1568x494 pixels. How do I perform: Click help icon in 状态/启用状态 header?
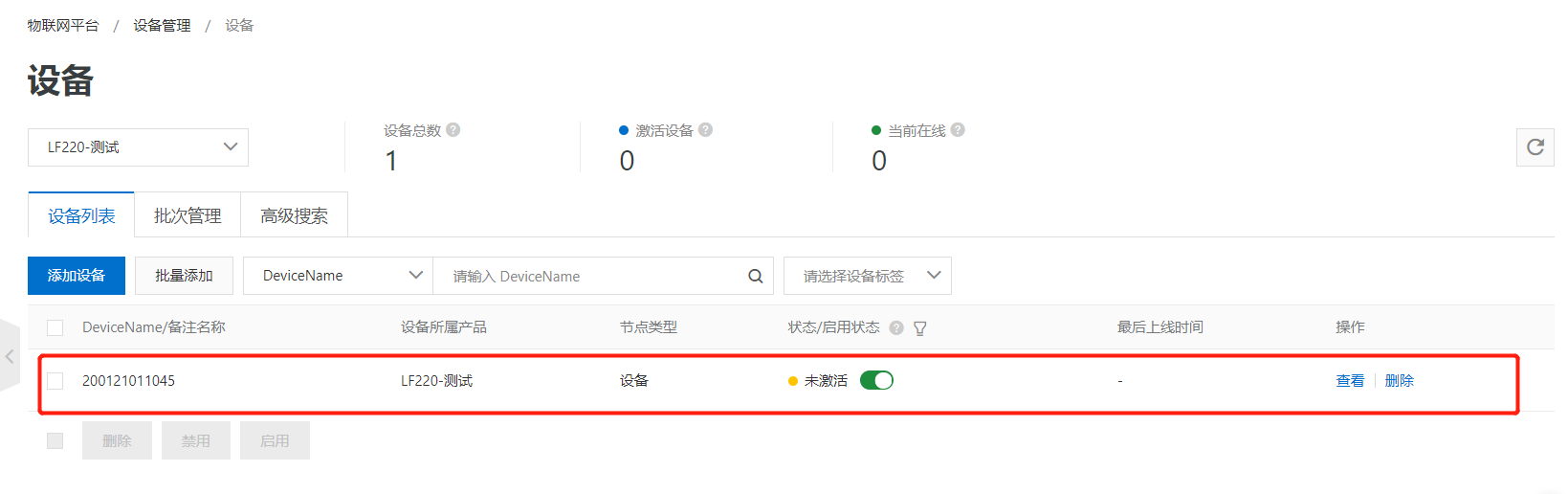896,327
